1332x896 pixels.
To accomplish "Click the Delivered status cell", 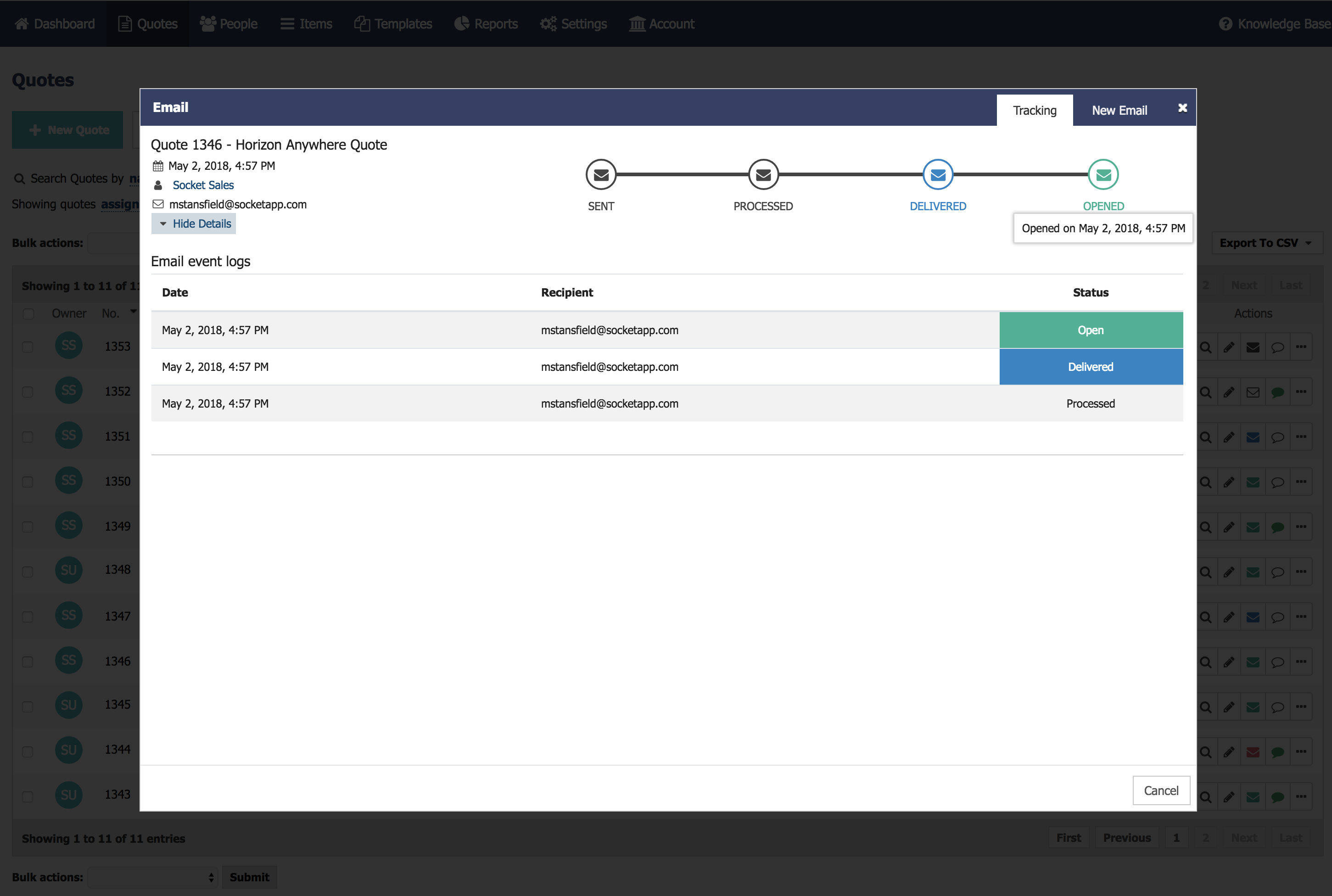I will [1091, 367].
